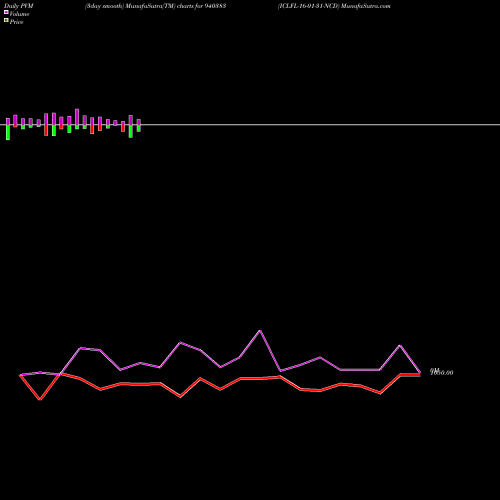Viewport: 500px width, 500px height.
Task: Click the Volume legend color swatch
Action: coord(6,12)
